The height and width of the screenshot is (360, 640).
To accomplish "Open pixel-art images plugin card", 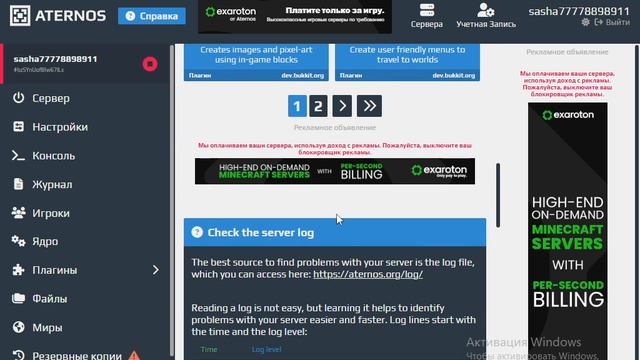I will [x=256, y=62].
